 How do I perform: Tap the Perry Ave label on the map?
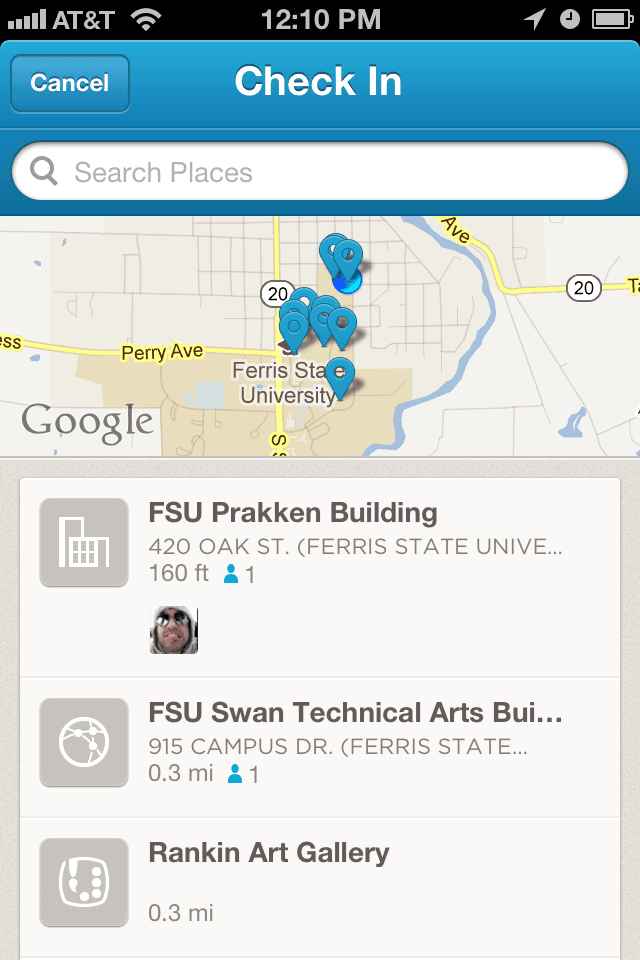(162, 352)
